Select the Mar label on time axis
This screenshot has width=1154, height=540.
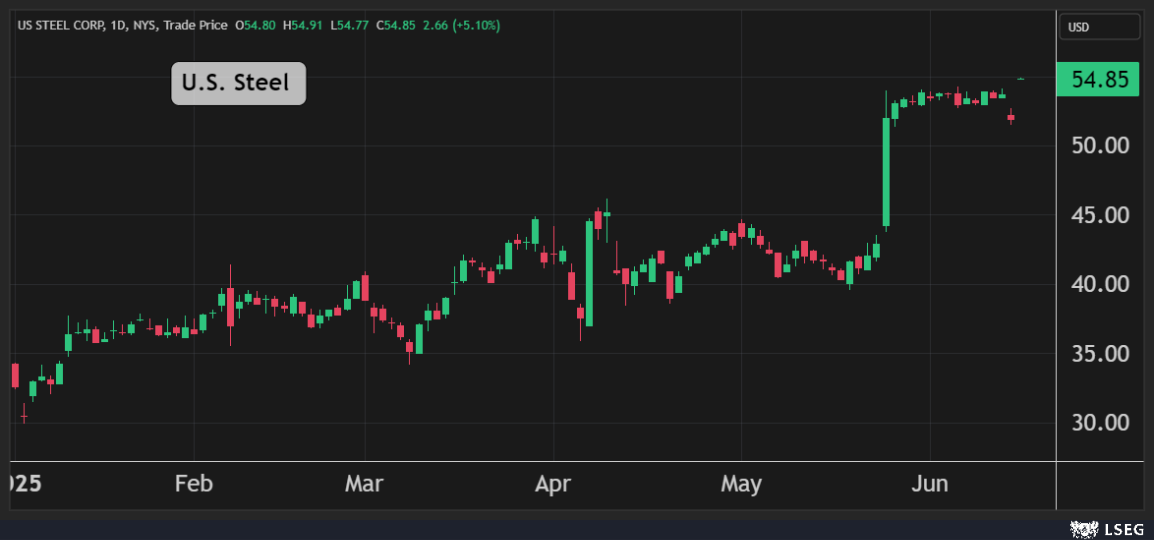364,484
